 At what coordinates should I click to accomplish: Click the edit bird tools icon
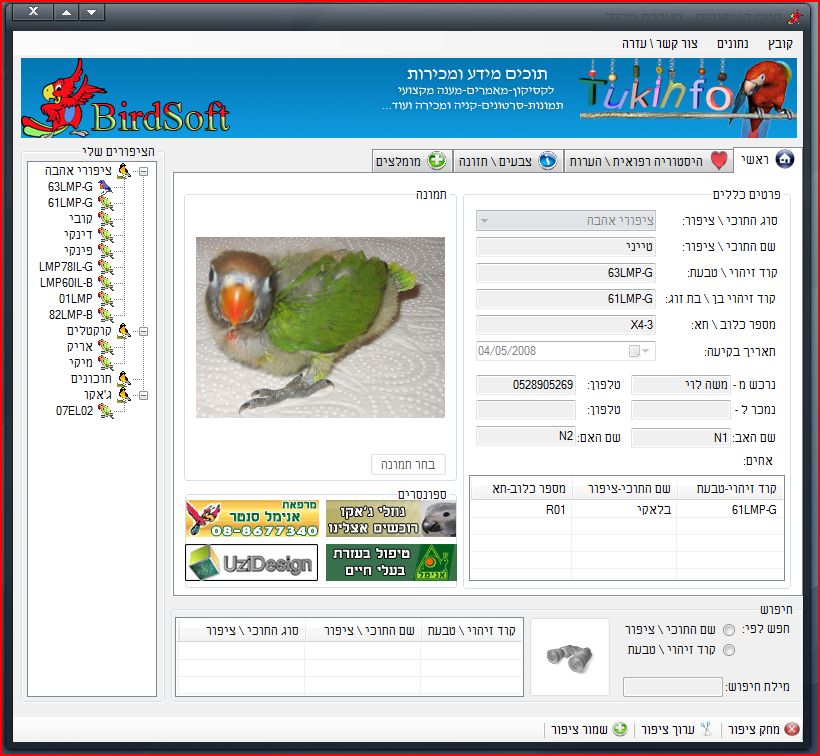(705, 730)
